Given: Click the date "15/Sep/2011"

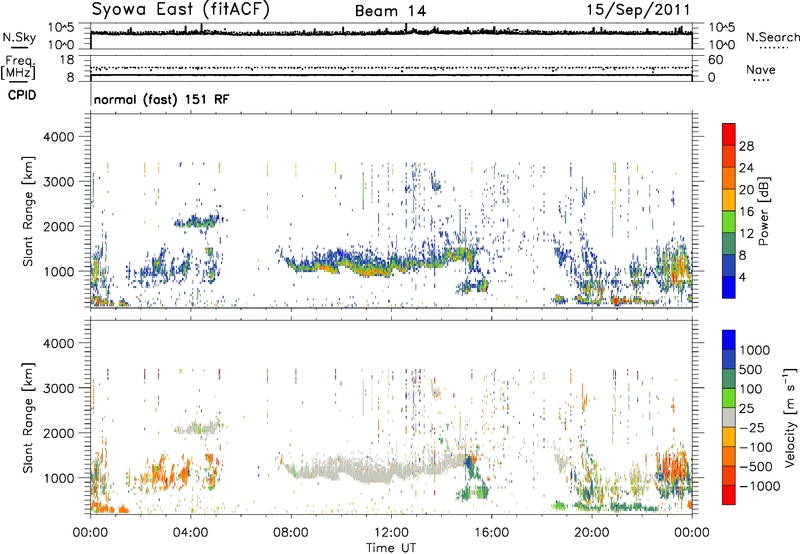Looking at the screenshot, I should click(x=638, y=9).
